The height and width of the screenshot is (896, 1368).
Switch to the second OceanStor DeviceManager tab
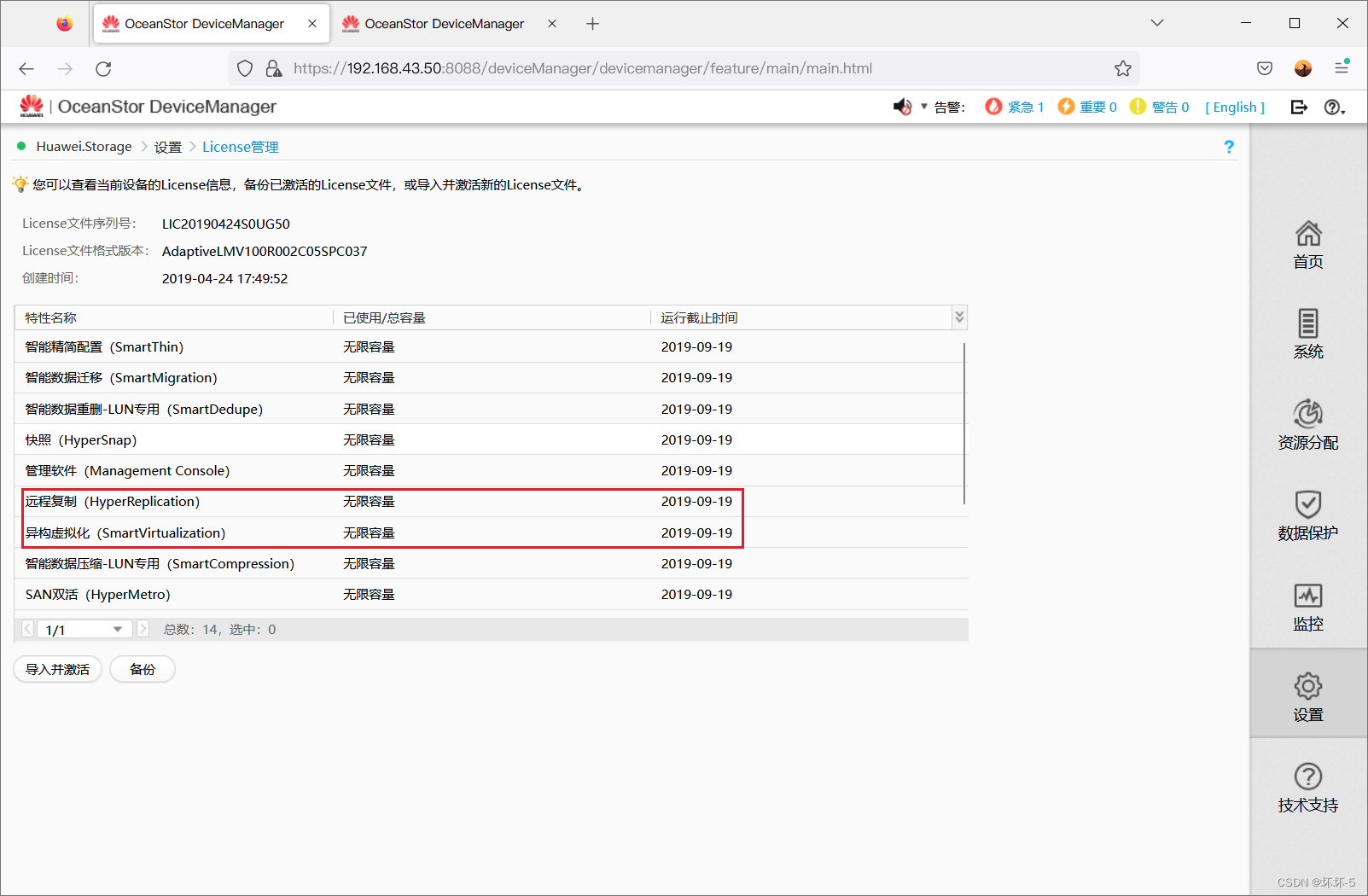click(x=444, y=24)
